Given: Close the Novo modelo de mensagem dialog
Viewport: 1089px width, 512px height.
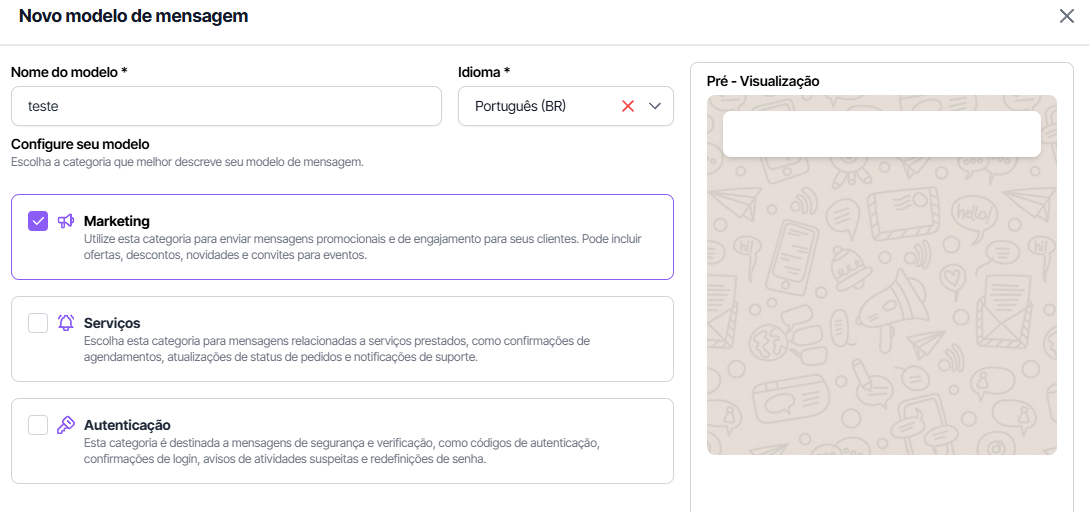Looking at the screenshot, I should coord(1067,16).
